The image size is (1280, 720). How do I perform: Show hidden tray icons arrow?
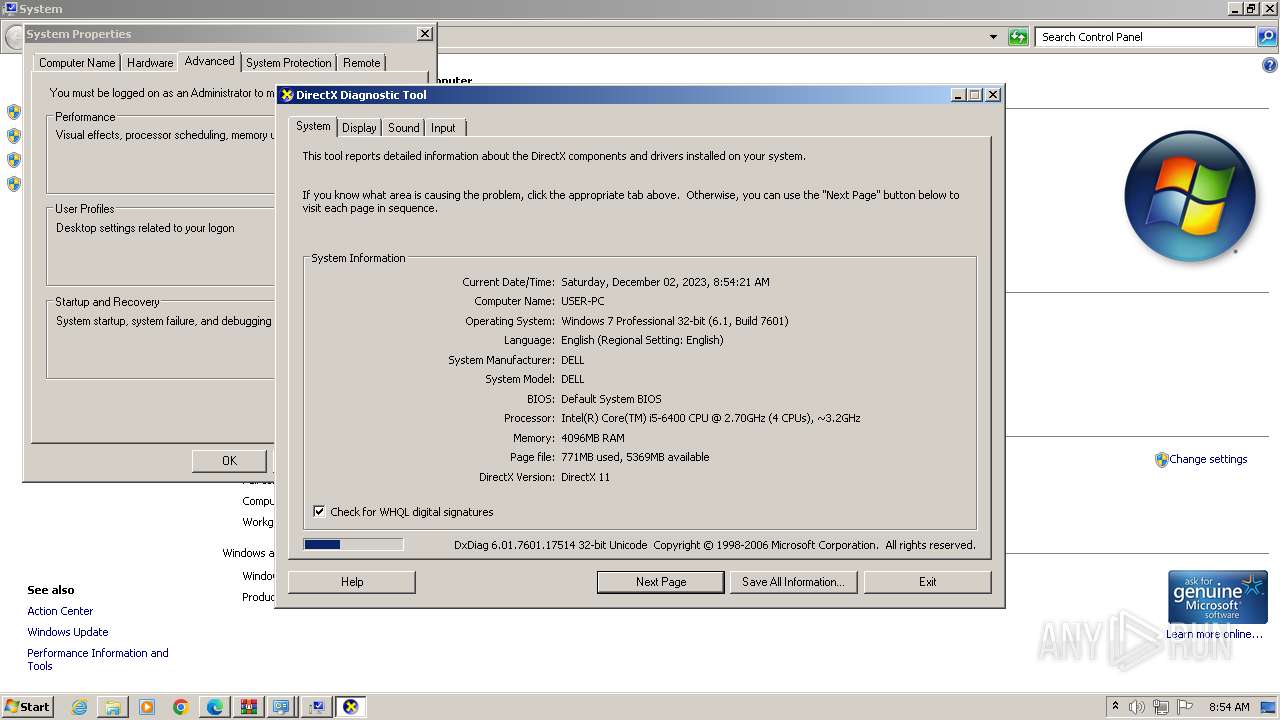click(1115, 706)
